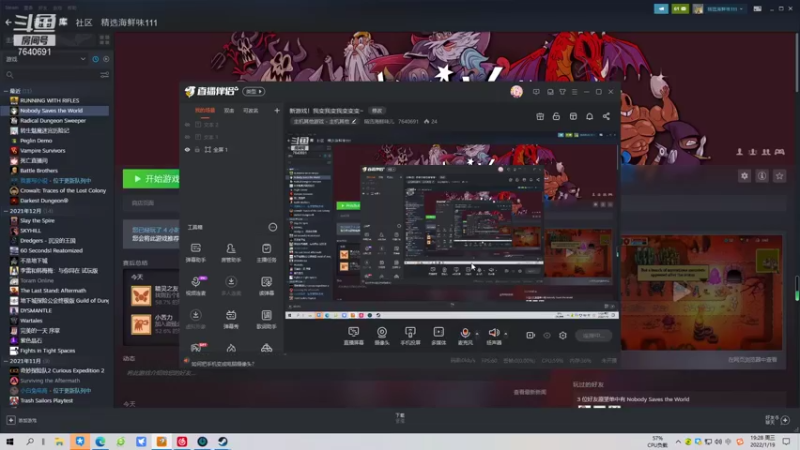
Task: Toggle lock on 全屏 1 source
Action: [197, 149]
